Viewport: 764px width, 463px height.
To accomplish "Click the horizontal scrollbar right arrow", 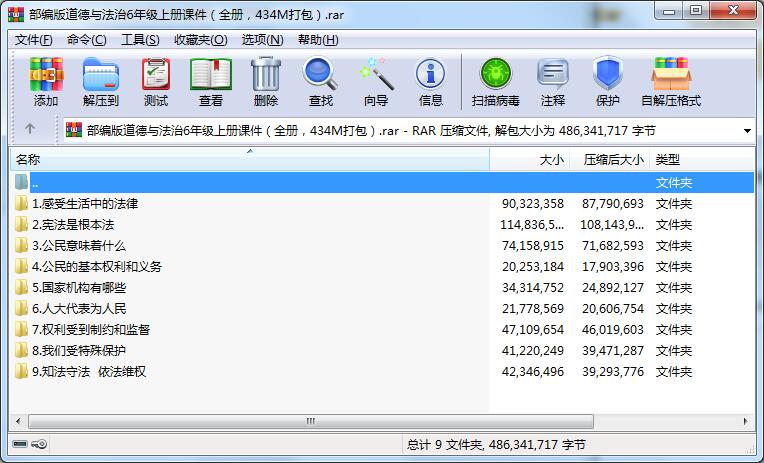I will click(745, 421).
